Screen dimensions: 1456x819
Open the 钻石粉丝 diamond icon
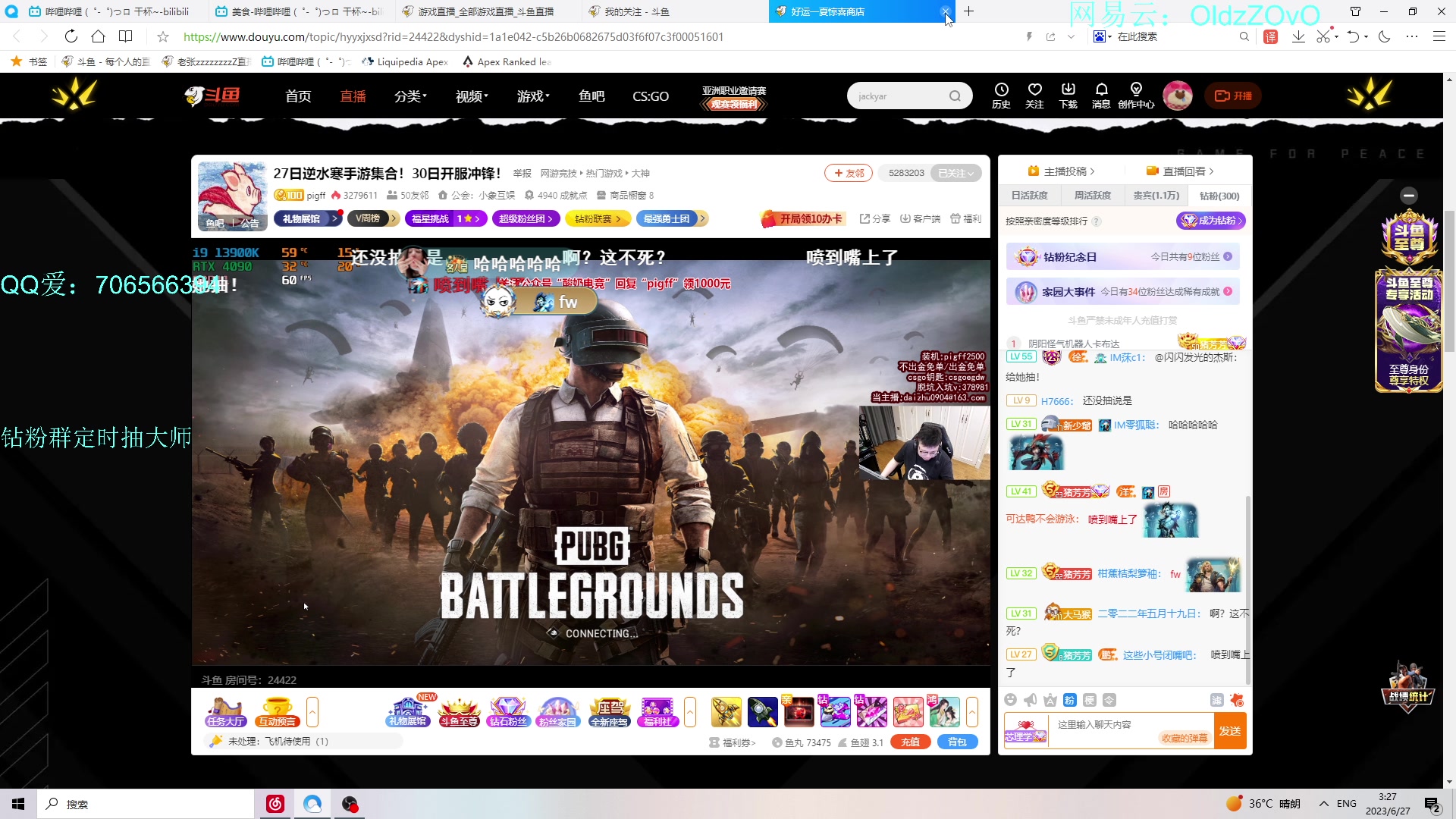coord(507,712)
